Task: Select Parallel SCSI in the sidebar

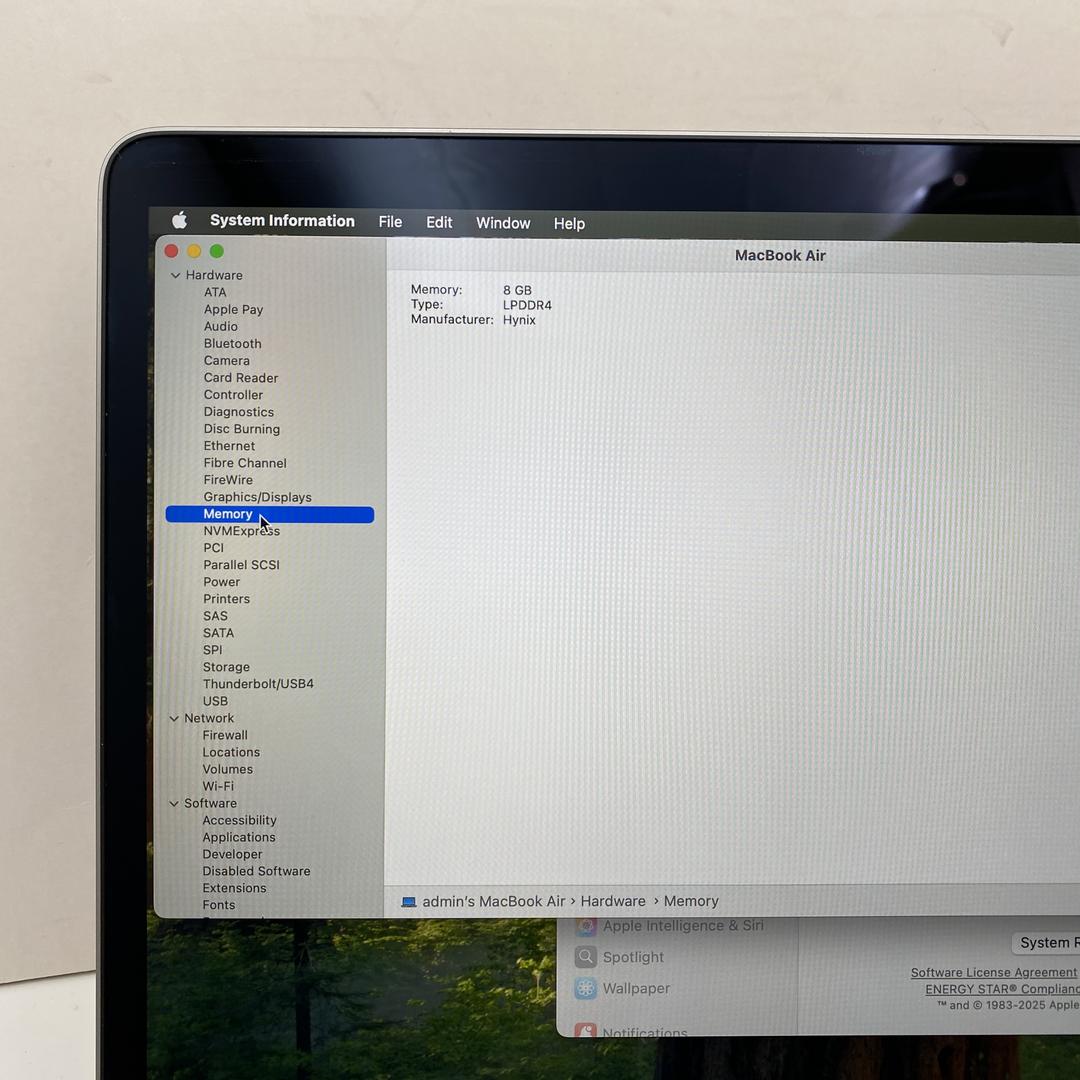Action: 242,565
